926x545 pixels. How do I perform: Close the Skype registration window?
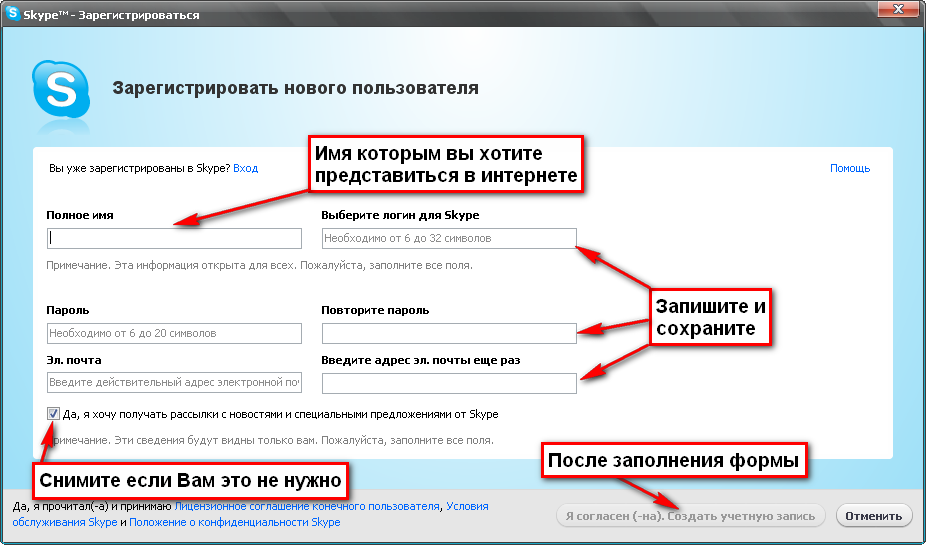coord(898,9)
